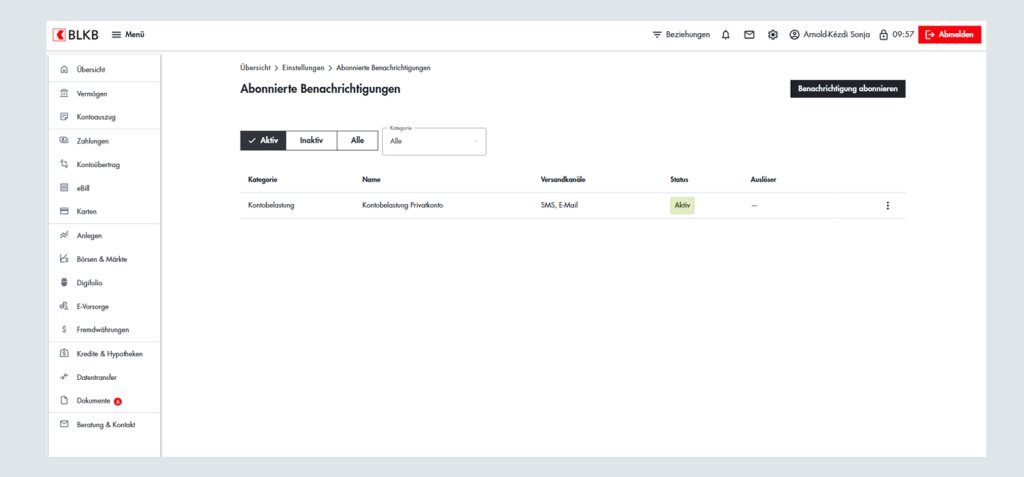
Task: Click the Digifolio icon
Action: point(64,283)
